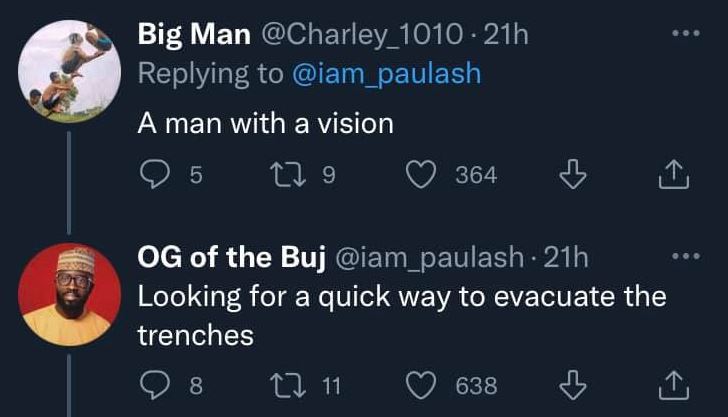Retweet Big Man's tweet with 9 retweets

[284, 176]
